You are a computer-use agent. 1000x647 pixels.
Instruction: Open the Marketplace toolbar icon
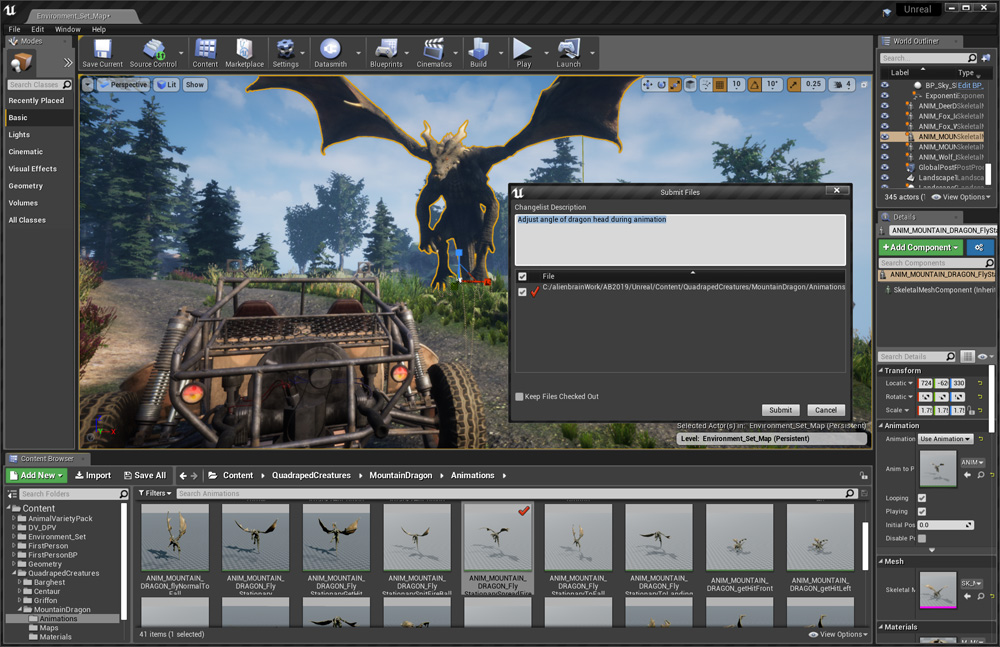pos(244,53)
